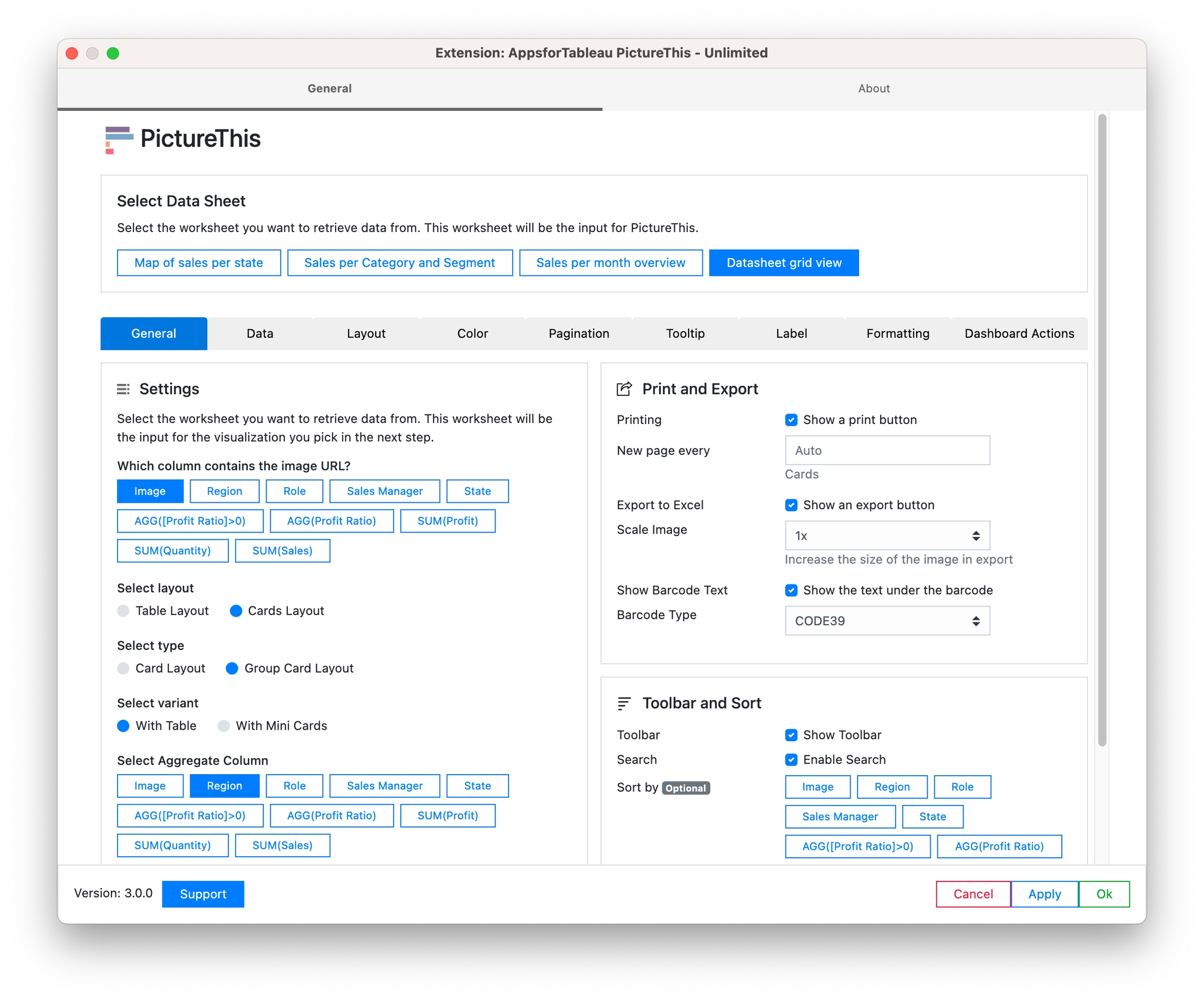Click the vertical scrollbar thumb

(x=1102, y=430)
